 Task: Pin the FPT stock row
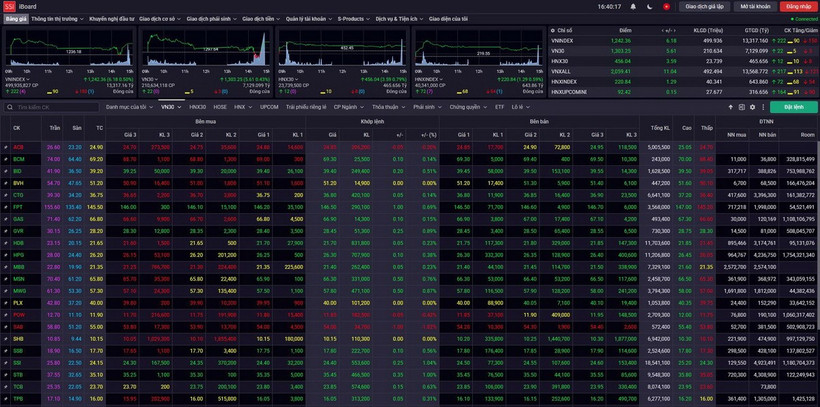coord(5,207)
